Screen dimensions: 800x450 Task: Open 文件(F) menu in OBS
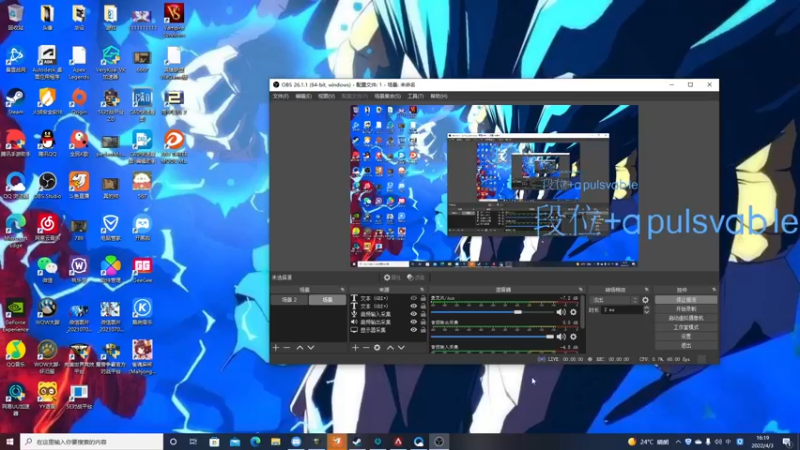click(281, 96)
